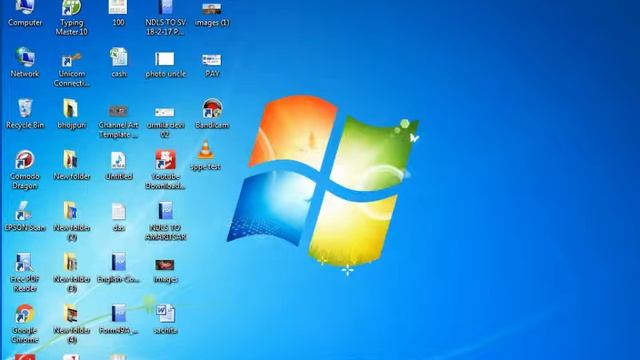This screenshot has height=360, width=640.
Task: Select the Form49A document icon
Action: (x=118, y=320)
